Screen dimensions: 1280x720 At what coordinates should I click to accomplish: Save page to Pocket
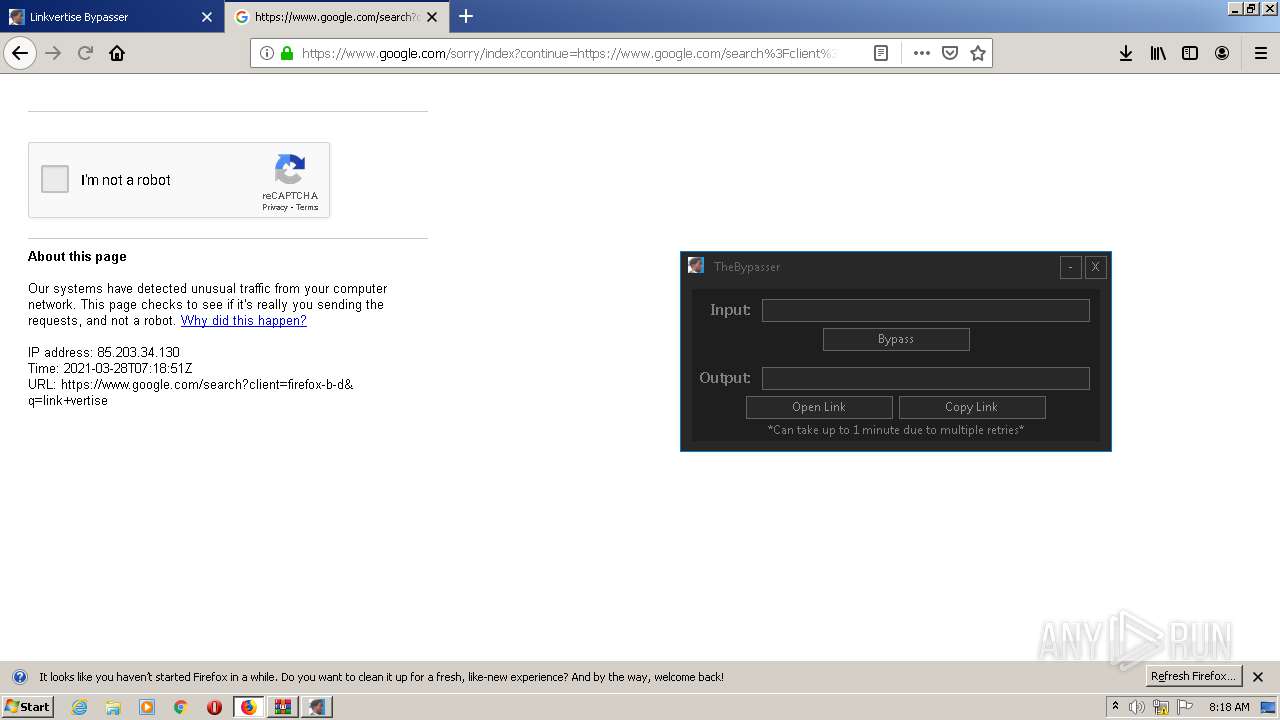pos(950,53)
